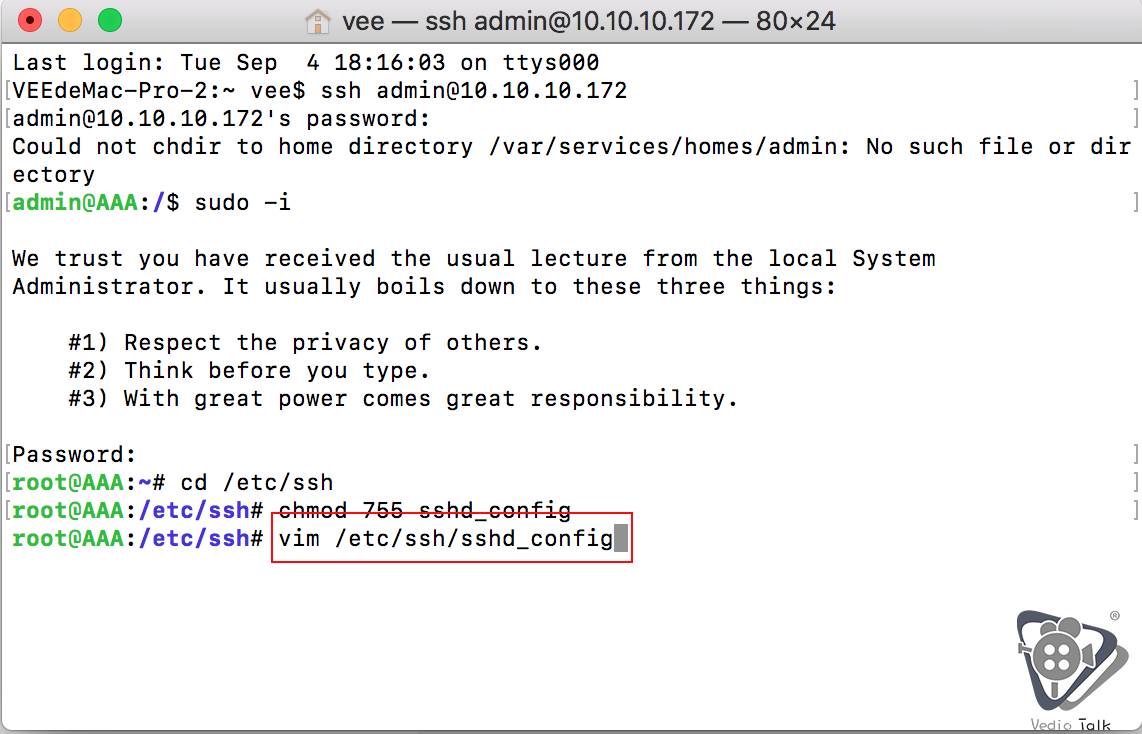Click the green zoom window button

click(x=110, y=20)
